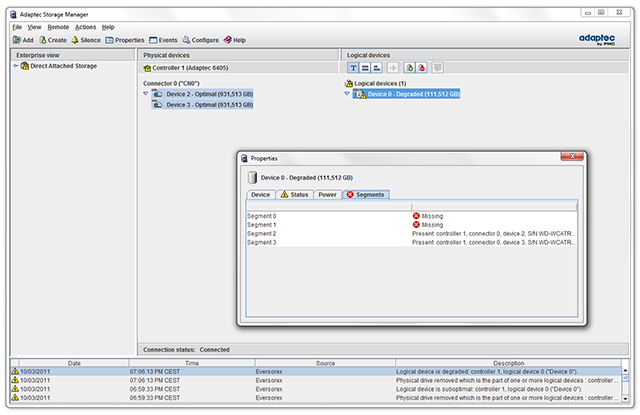Screen dimensions: 640x415
Task: Switch to the Segments tab in Properties
Action: click(366, 195)
